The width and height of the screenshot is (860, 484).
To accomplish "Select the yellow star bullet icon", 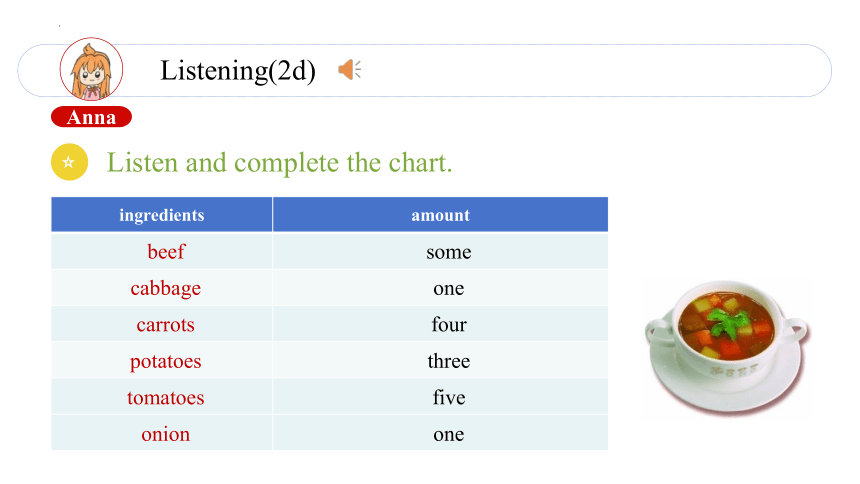I will click(70, 162).
